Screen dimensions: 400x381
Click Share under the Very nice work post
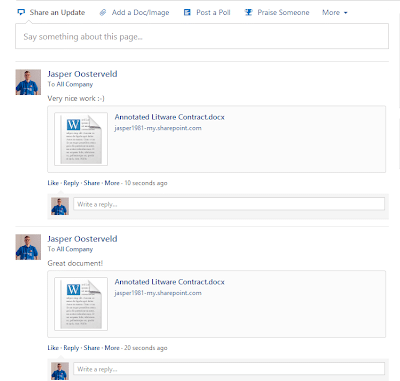tap(92, 183)
